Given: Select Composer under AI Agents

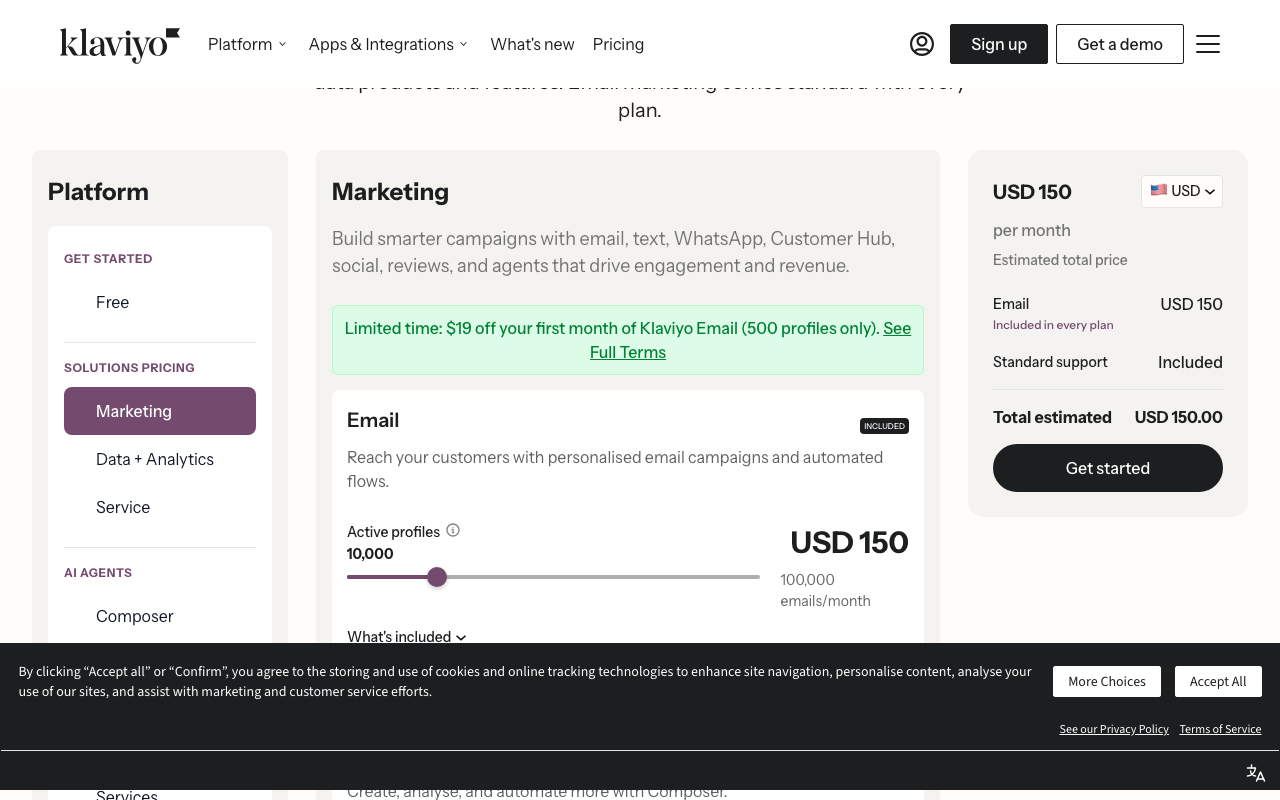Looking at the screenshot, I should (160, 616).
